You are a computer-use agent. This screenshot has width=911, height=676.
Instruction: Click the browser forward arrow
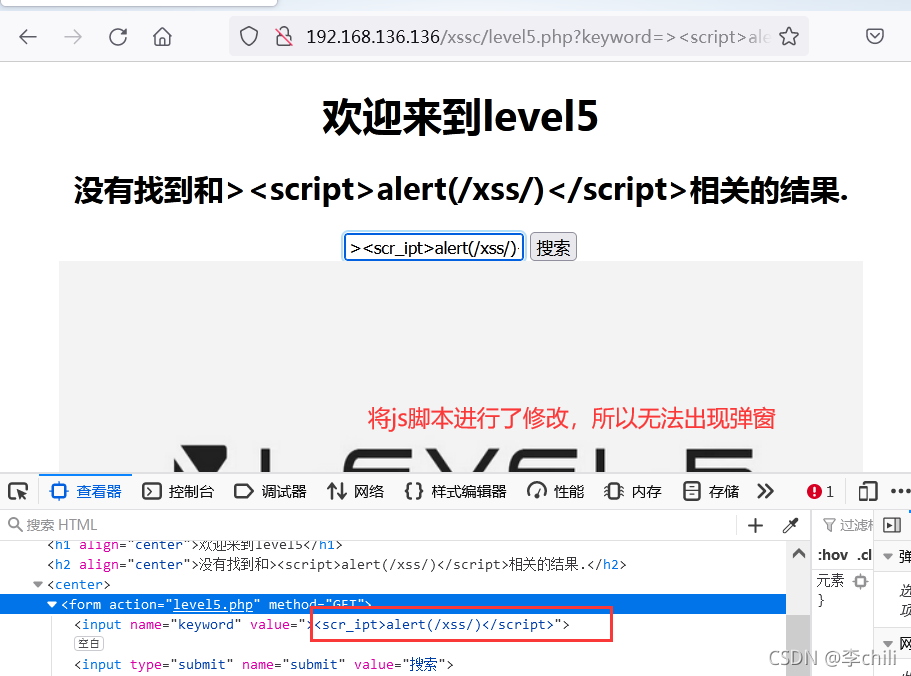(73, 37)
